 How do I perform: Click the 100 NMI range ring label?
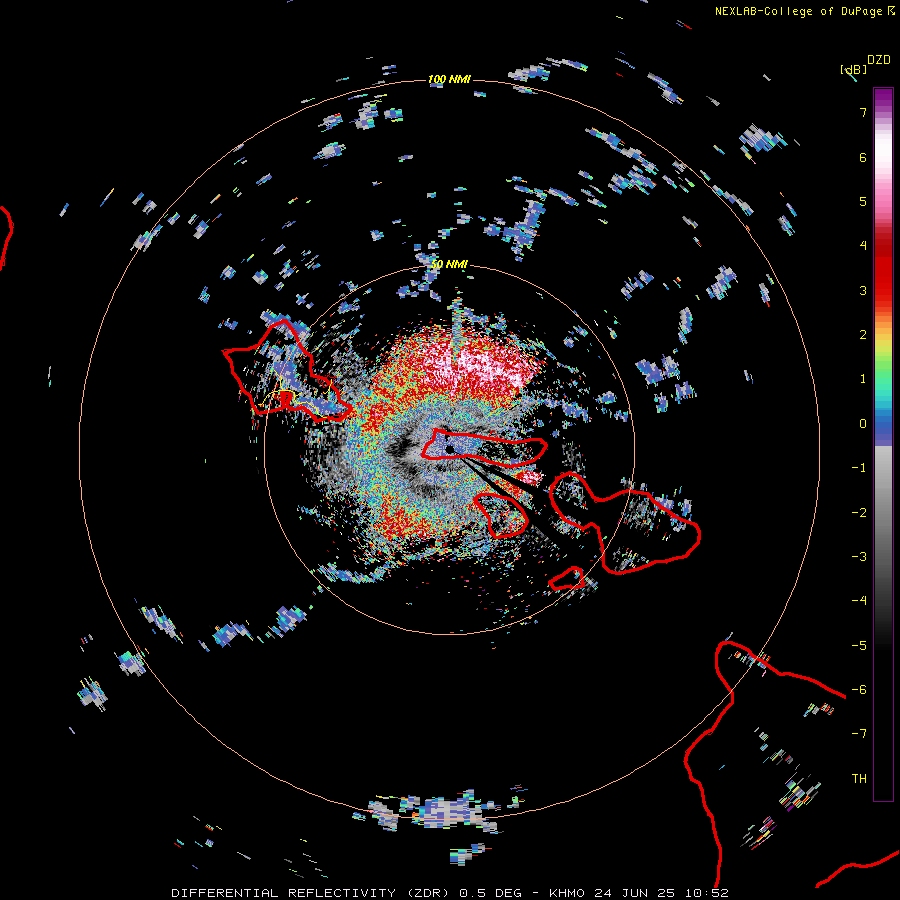coord(449,79)
